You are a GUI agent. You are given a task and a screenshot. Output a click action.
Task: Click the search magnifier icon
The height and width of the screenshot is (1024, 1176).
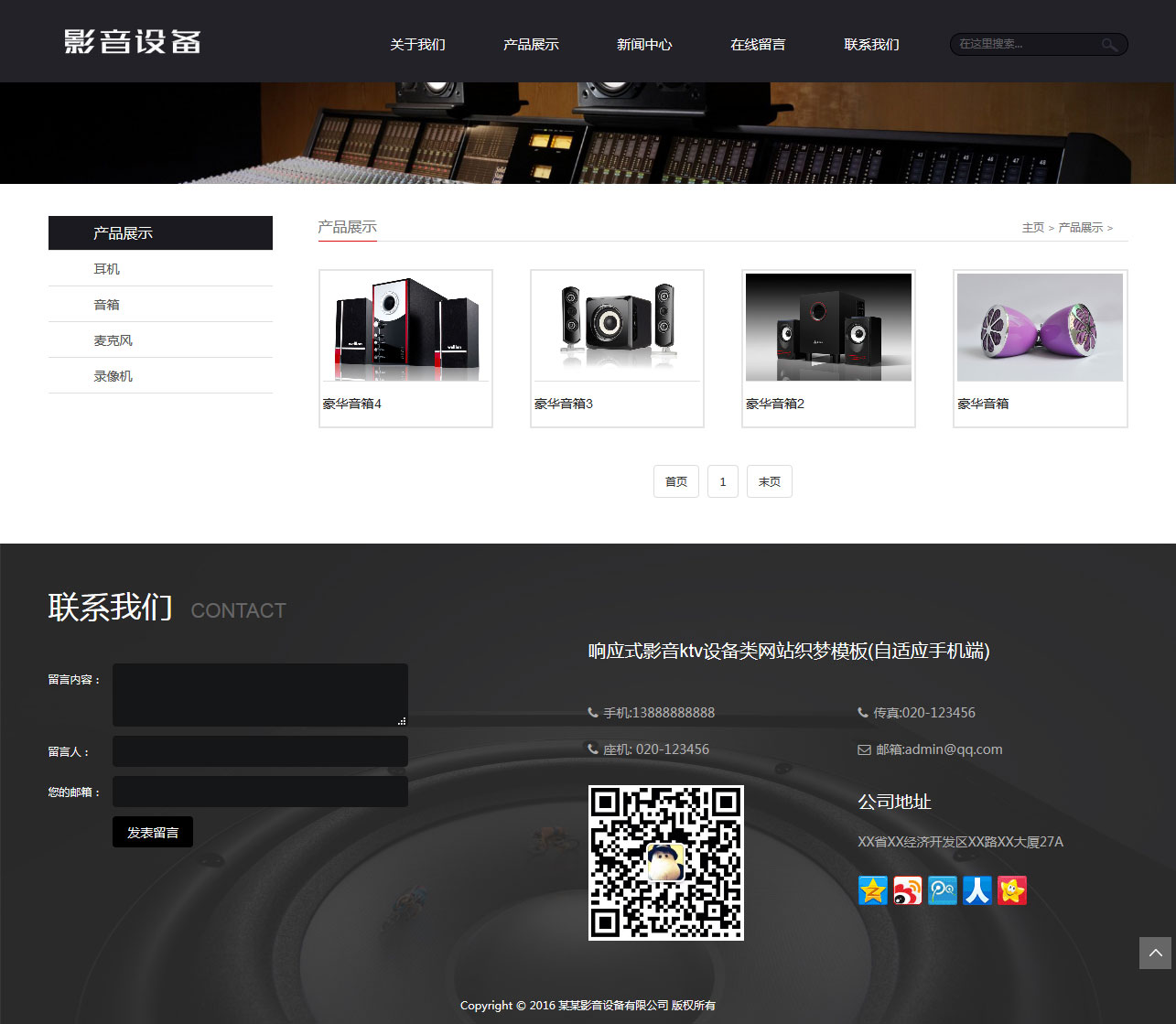(1109, 44)
